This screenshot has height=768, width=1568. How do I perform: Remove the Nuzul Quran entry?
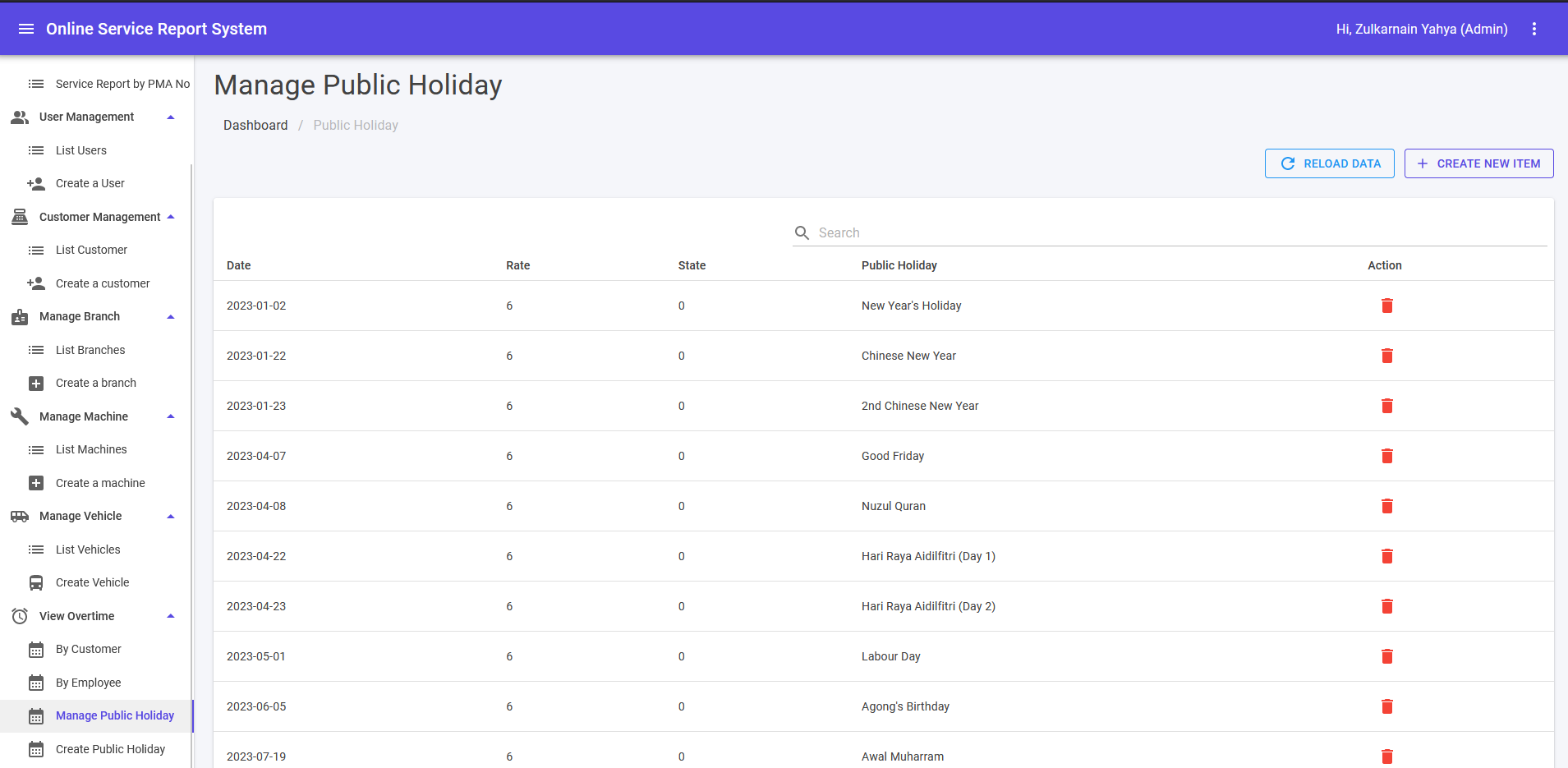[x=1387, y=506]
